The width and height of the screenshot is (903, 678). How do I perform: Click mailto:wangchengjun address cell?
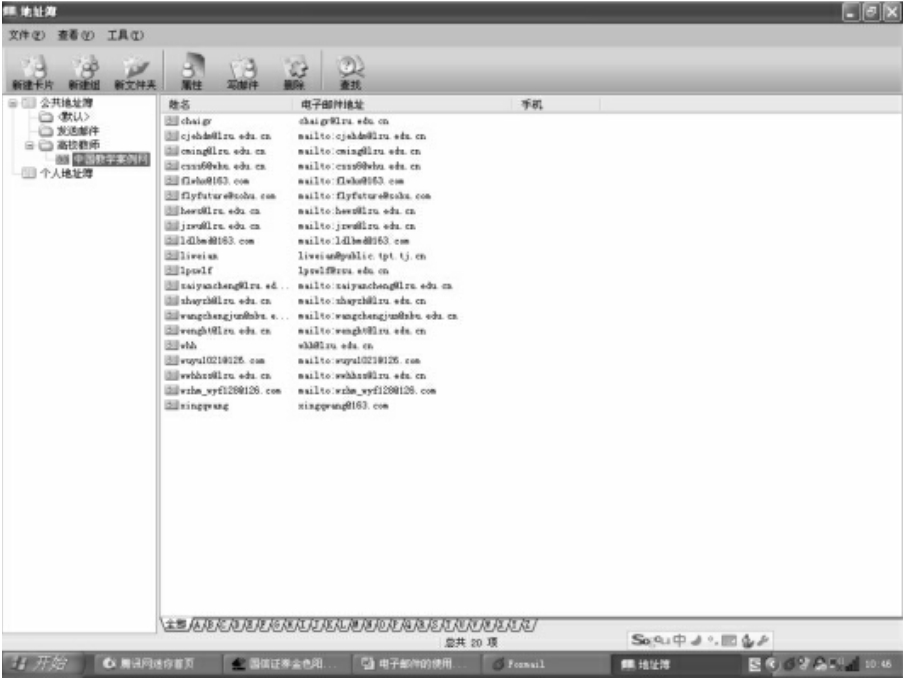point(378,316)
